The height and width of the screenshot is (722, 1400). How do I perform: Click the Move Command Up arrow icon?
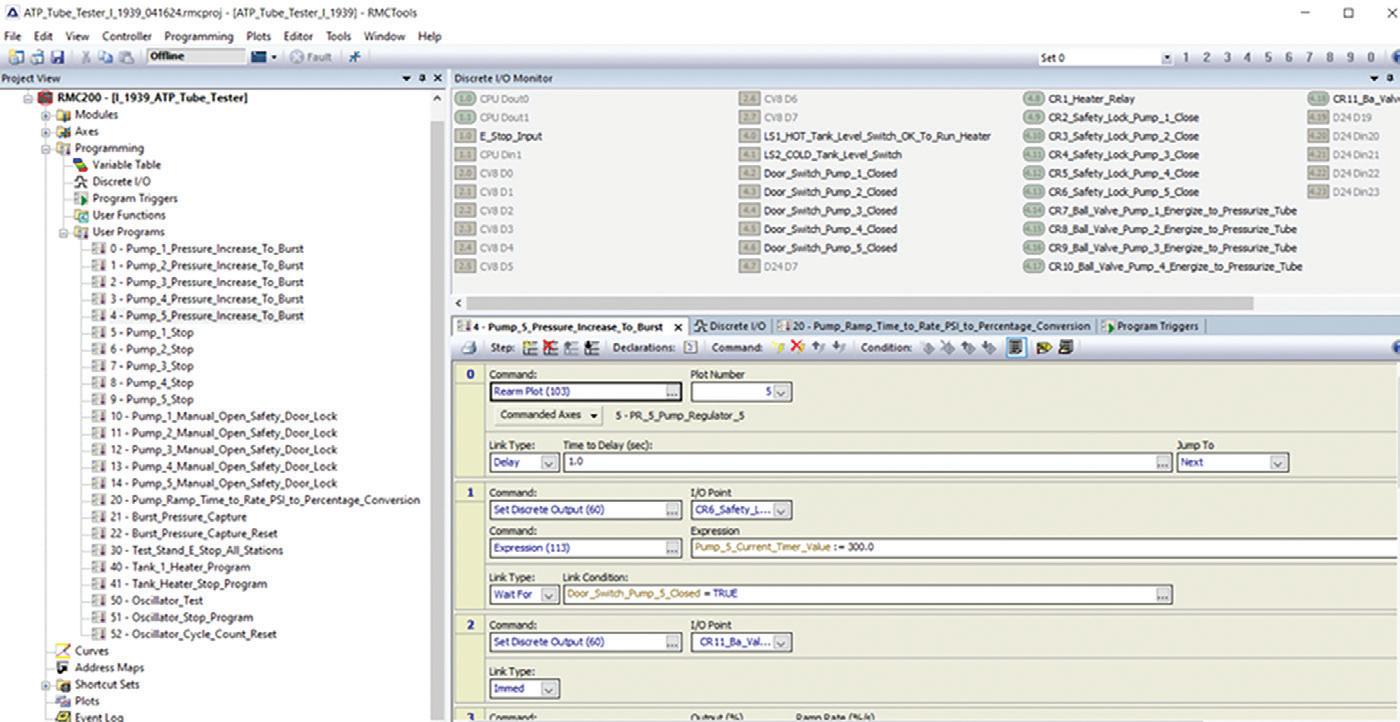[x=817, y=348]
